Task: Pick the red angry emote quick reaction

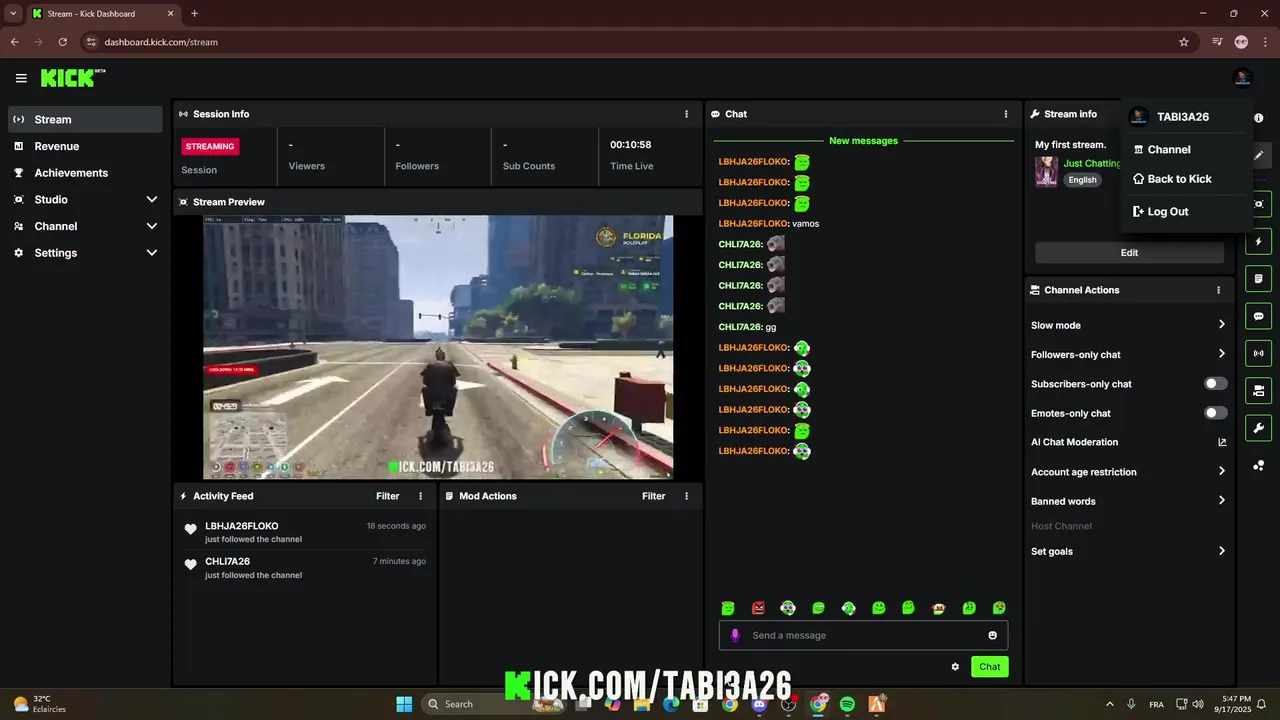Action: click(758, 608)
